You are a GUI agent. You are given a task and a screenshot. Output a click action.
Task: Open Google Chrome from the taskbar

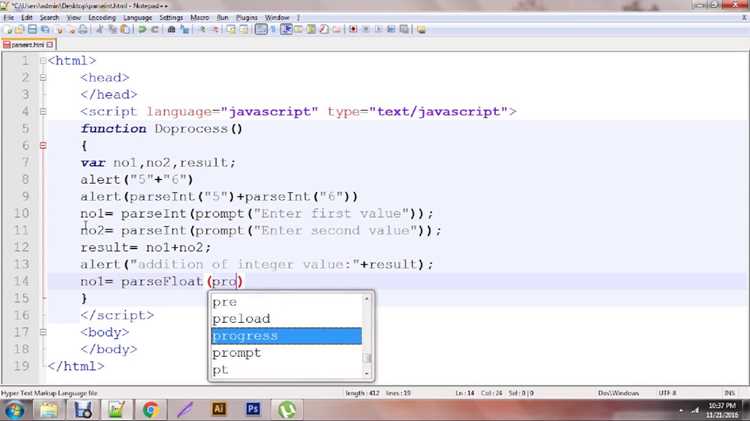tap(150, 410)
